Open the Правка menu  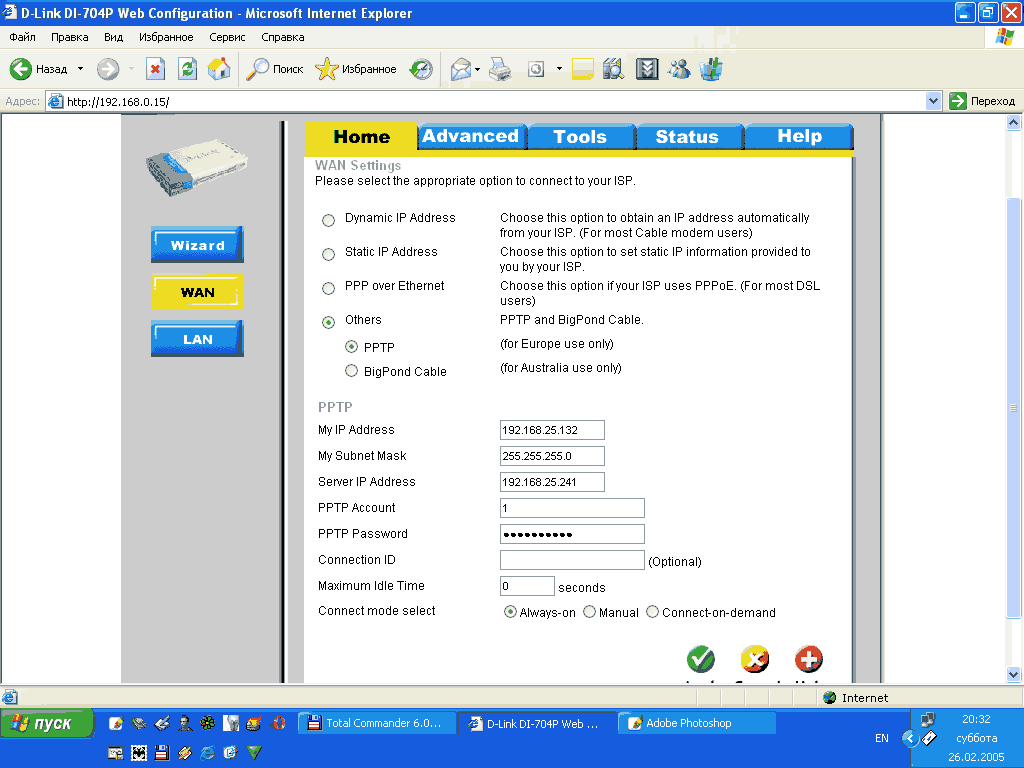click(x=69, y=37)
